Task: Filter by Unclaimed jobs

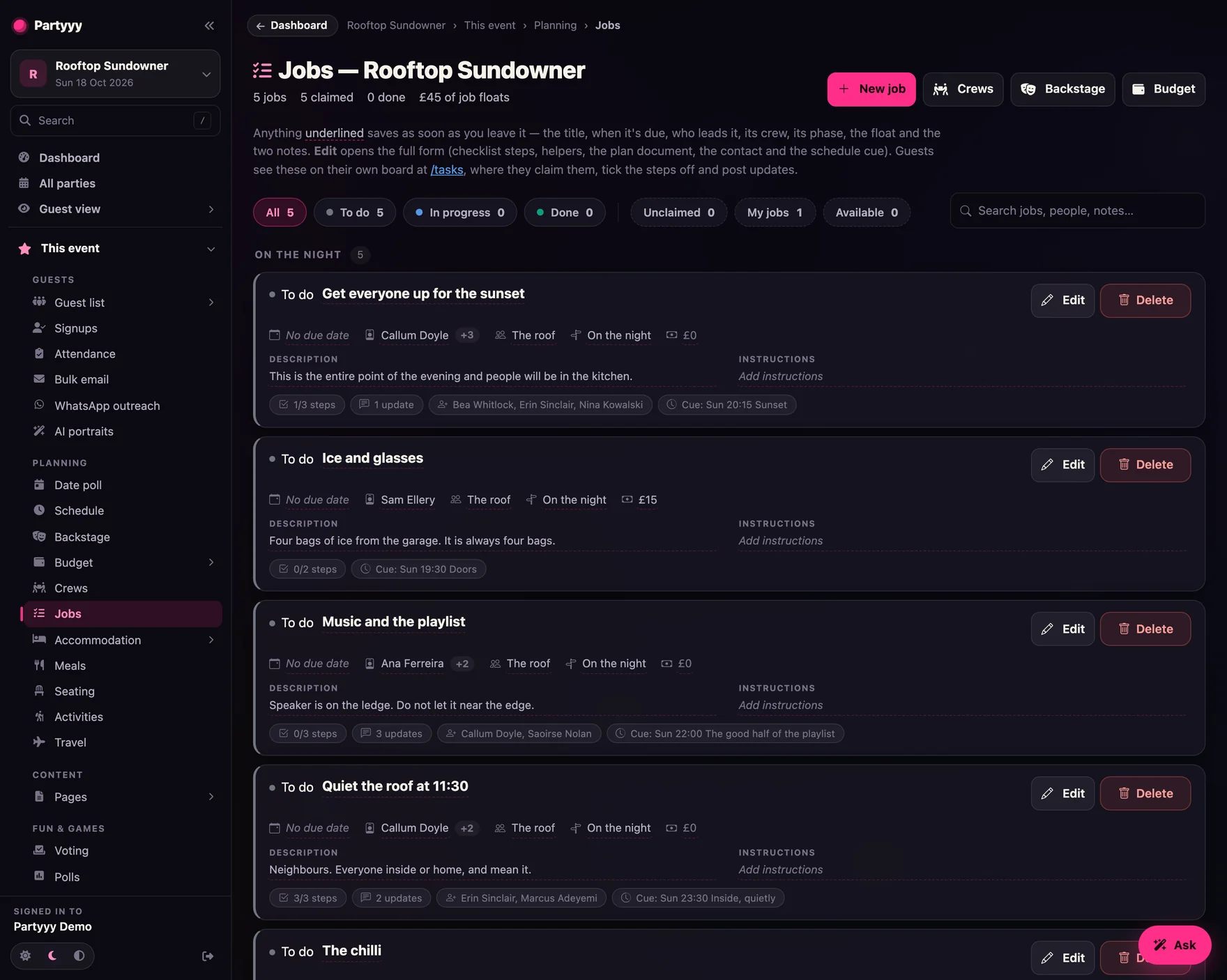Action: [678, 213]
